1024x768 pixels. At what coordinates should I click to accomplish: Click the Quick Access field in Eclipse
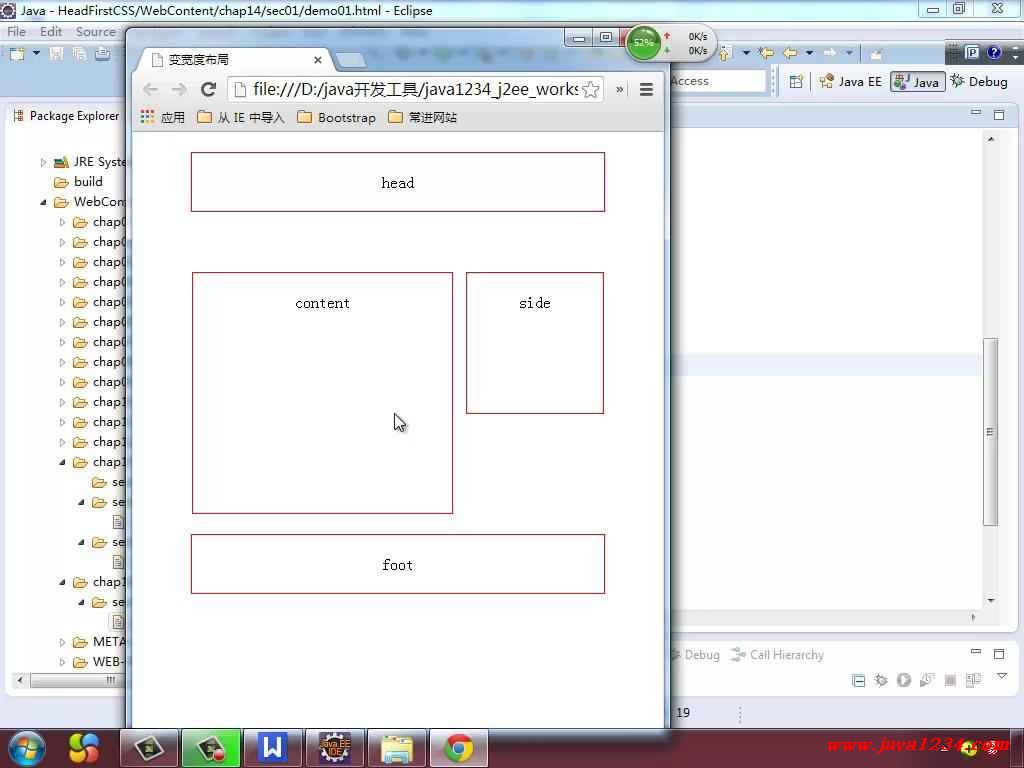717,81
